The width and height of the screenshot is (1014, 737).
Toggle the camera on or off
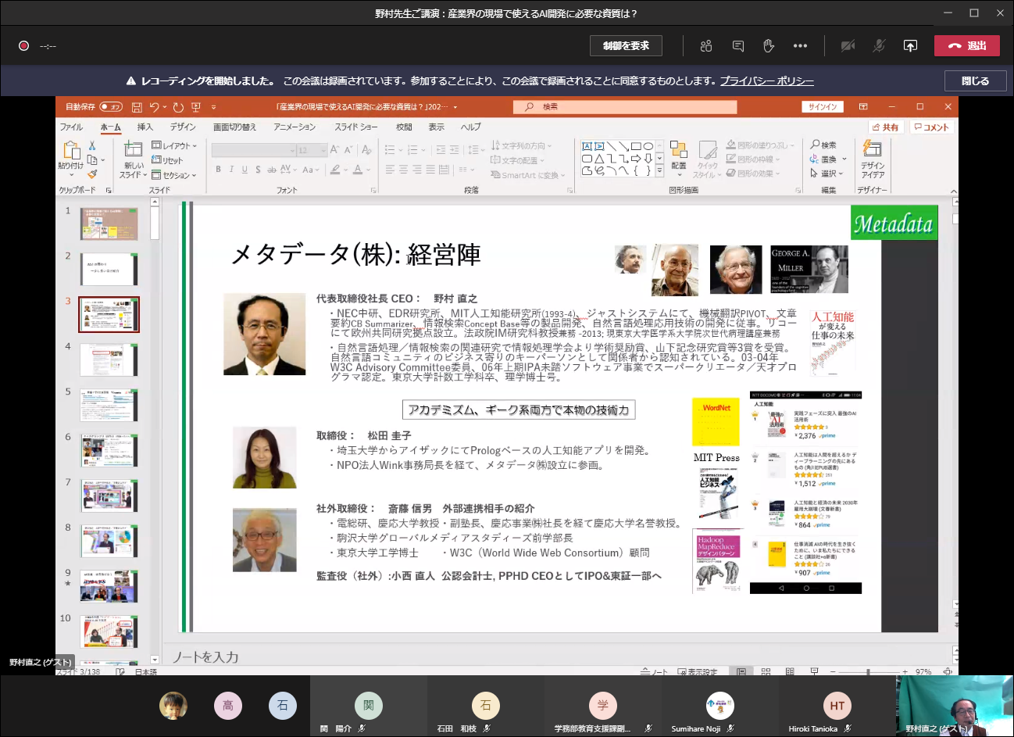(848, 46)
